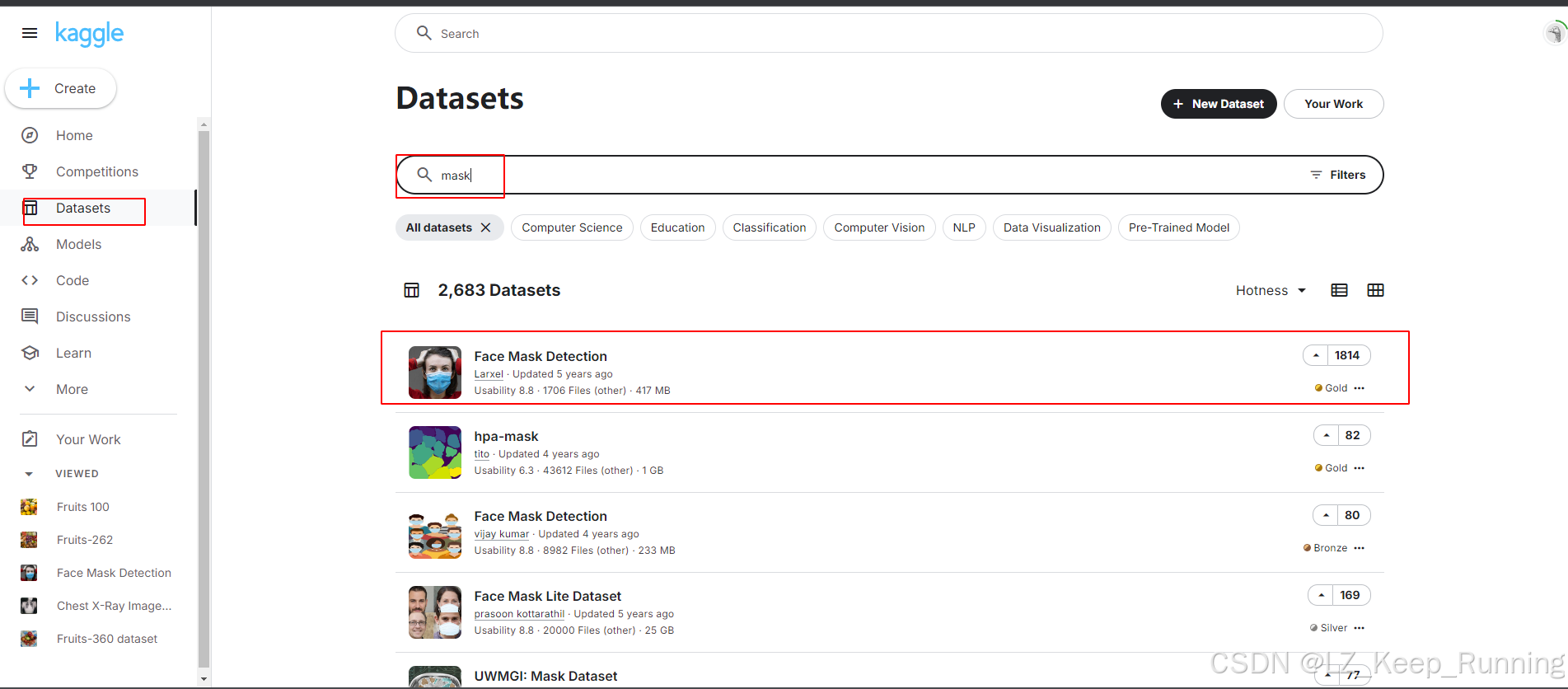Click the Learn graduation cap icon

pyautogui.click(x=30, y=353)
